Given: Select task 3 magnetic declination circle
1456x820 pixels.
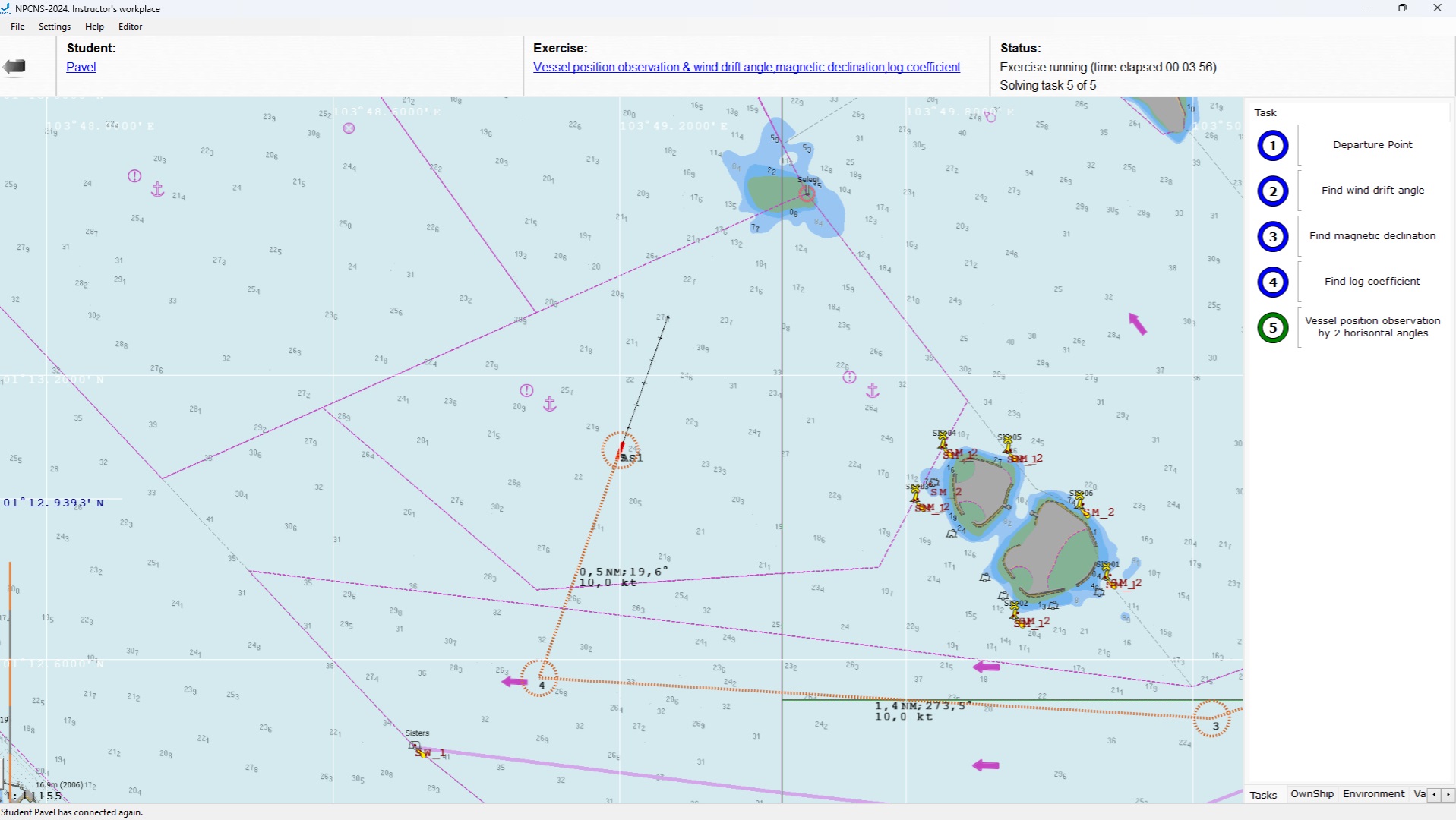Looking at the screenshot, I should tap(1273, 237).
